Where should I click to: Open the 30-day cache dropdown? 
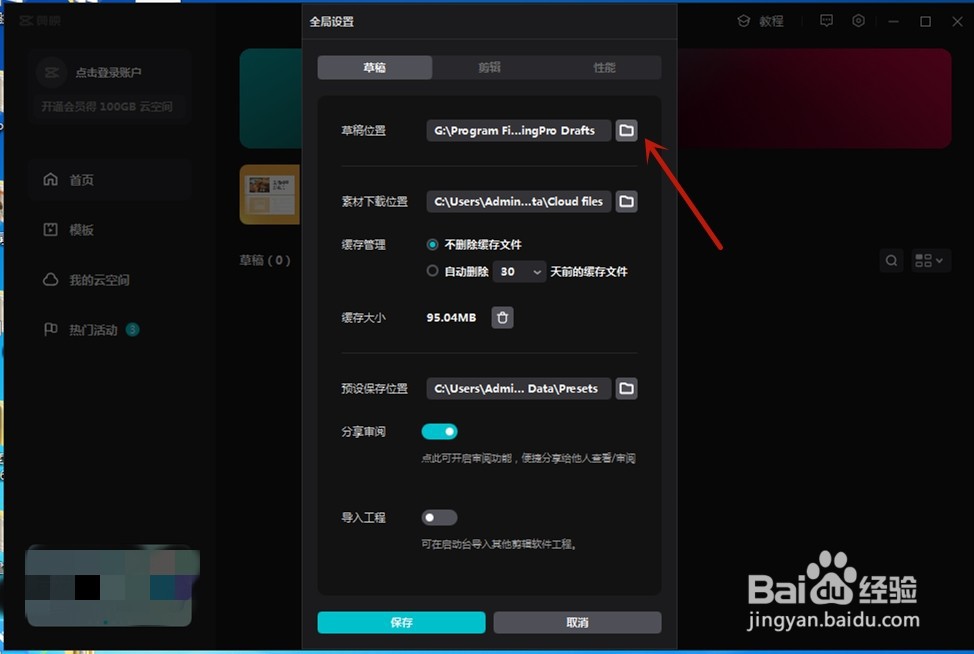point(519,271)
